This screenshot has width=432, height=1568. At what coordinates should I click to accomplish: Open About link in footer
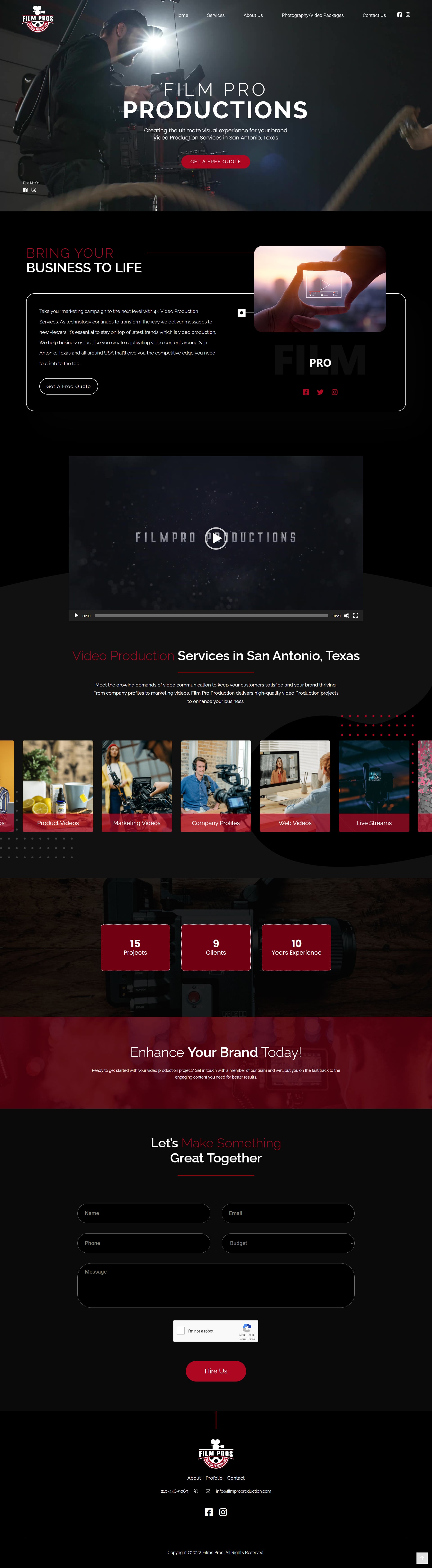click(194, 1478)
